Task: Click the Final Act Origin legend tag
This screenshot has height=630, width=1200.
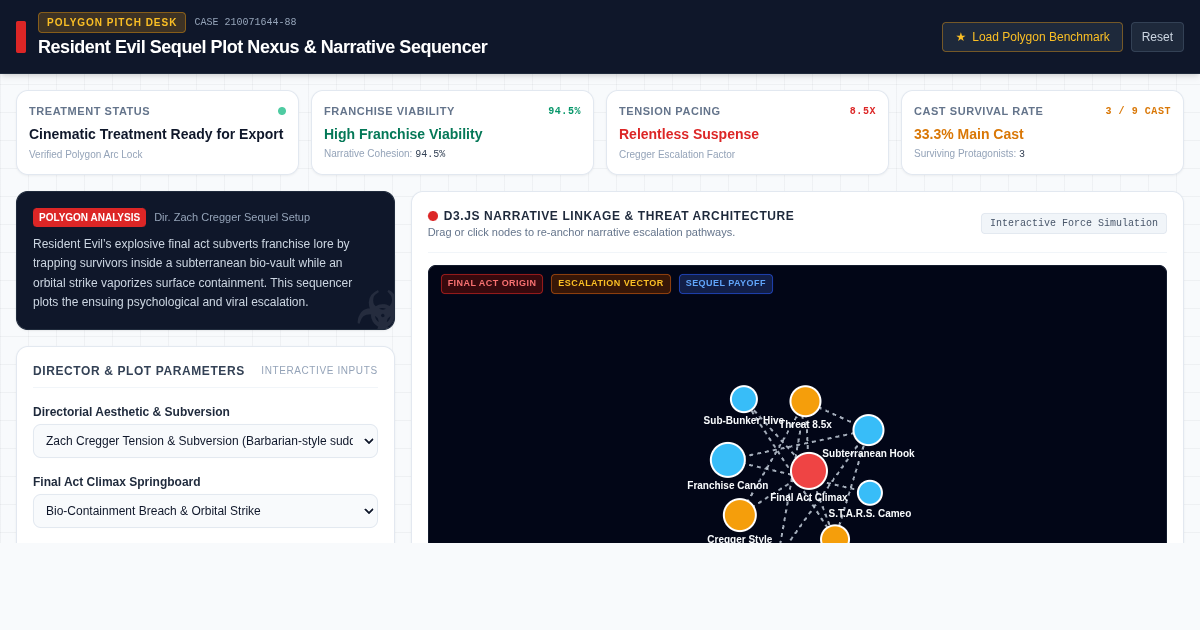Action: [492, 284]
